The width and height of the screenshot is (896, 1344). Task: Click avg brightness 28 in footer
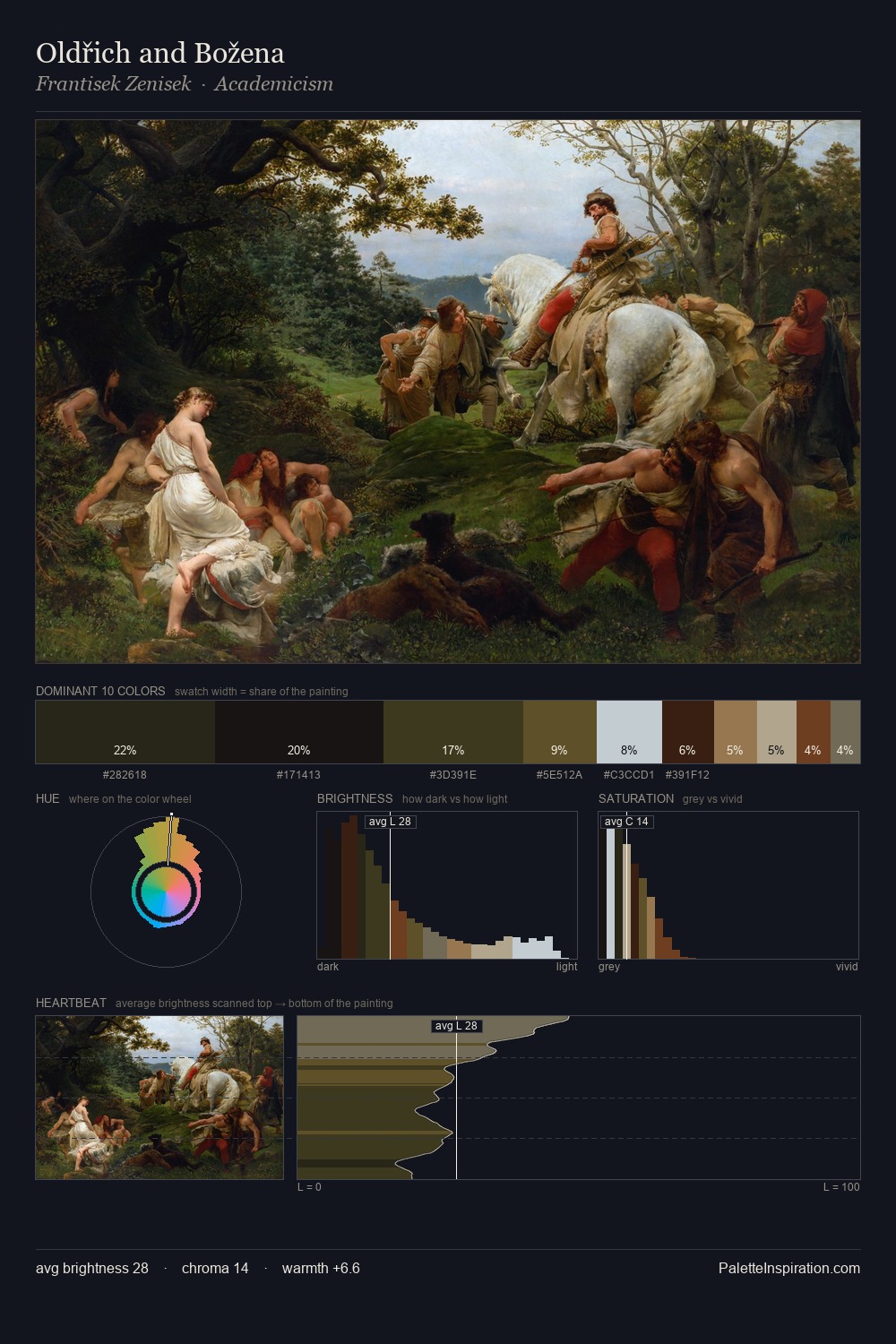click(92, 1269)
